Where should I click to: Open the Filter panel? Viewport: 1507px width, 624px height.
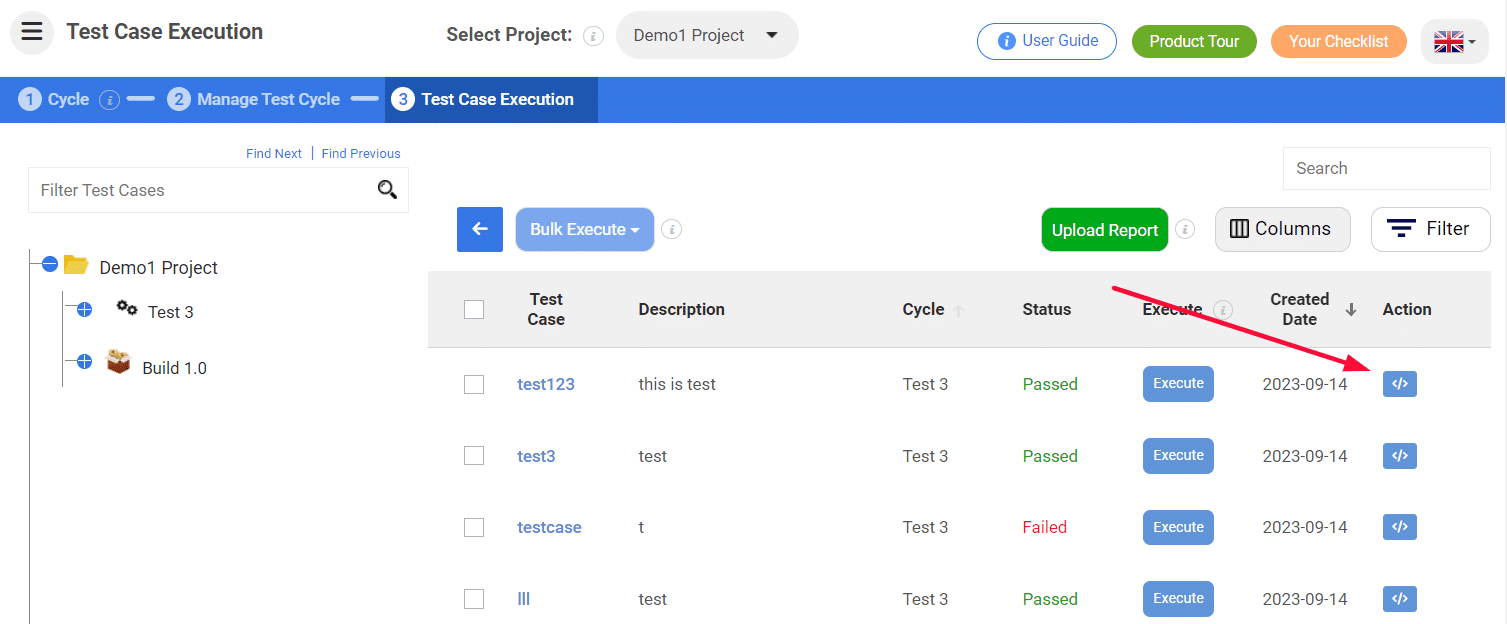point(1430,229)
